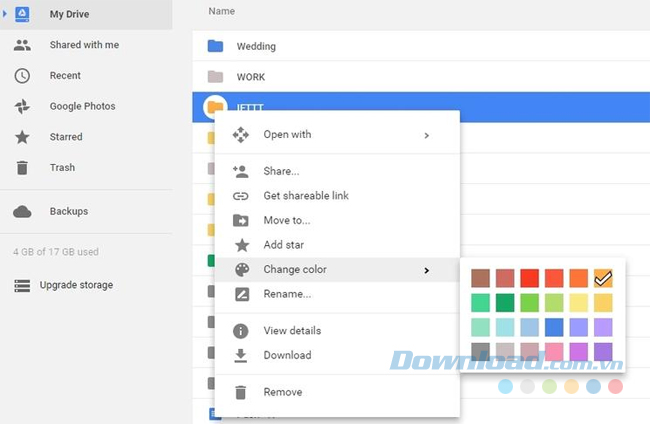
Task: Pick the dark green color swatch
Action: tap(505, 303)
